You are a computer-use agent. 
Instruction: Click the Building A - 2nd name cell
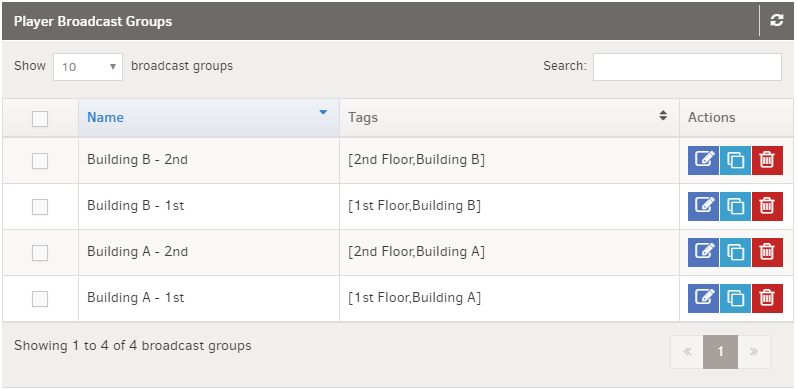tap(209, 252)
